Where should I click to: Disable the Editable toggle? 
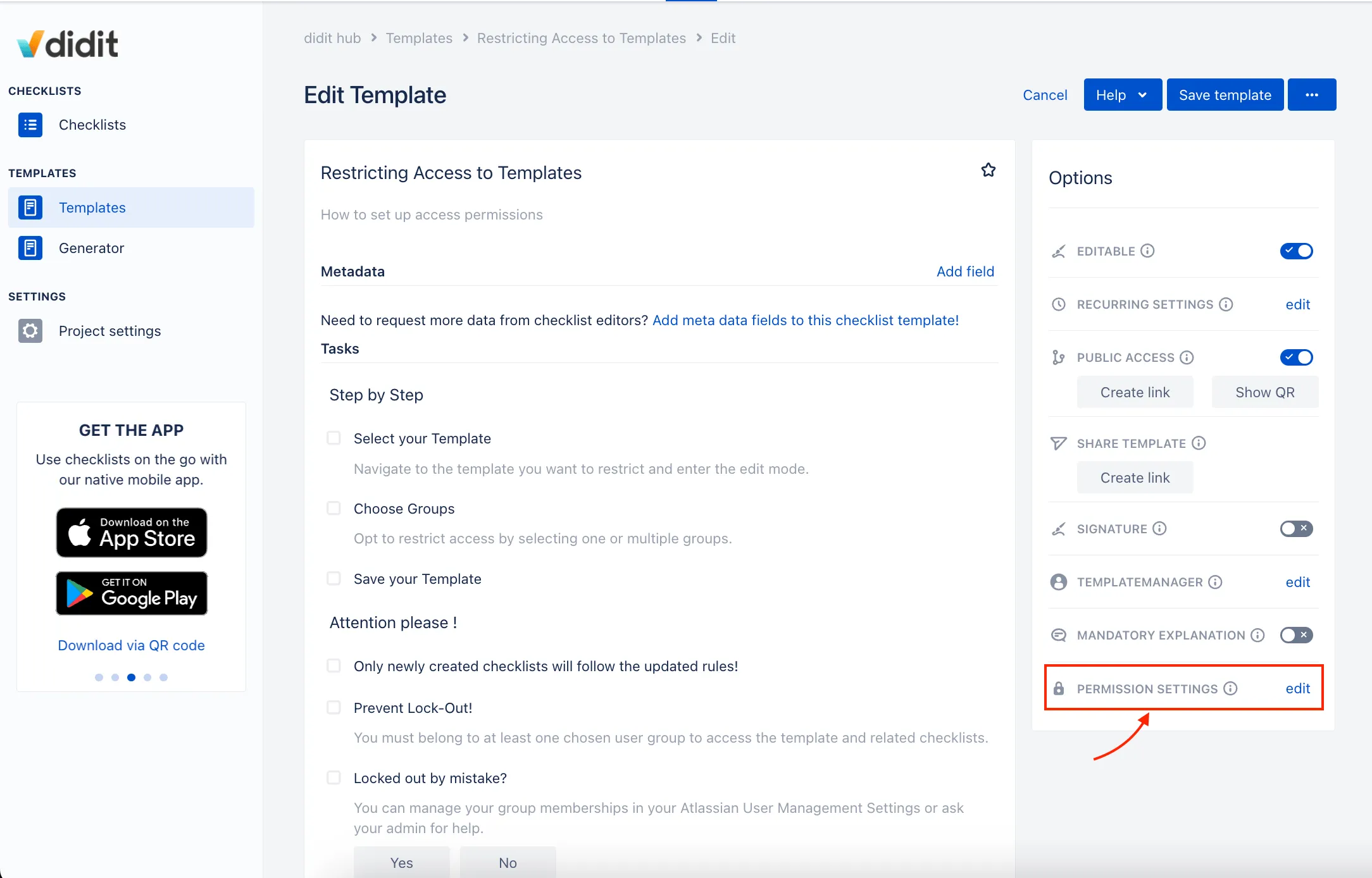(x=1296, y=251)
